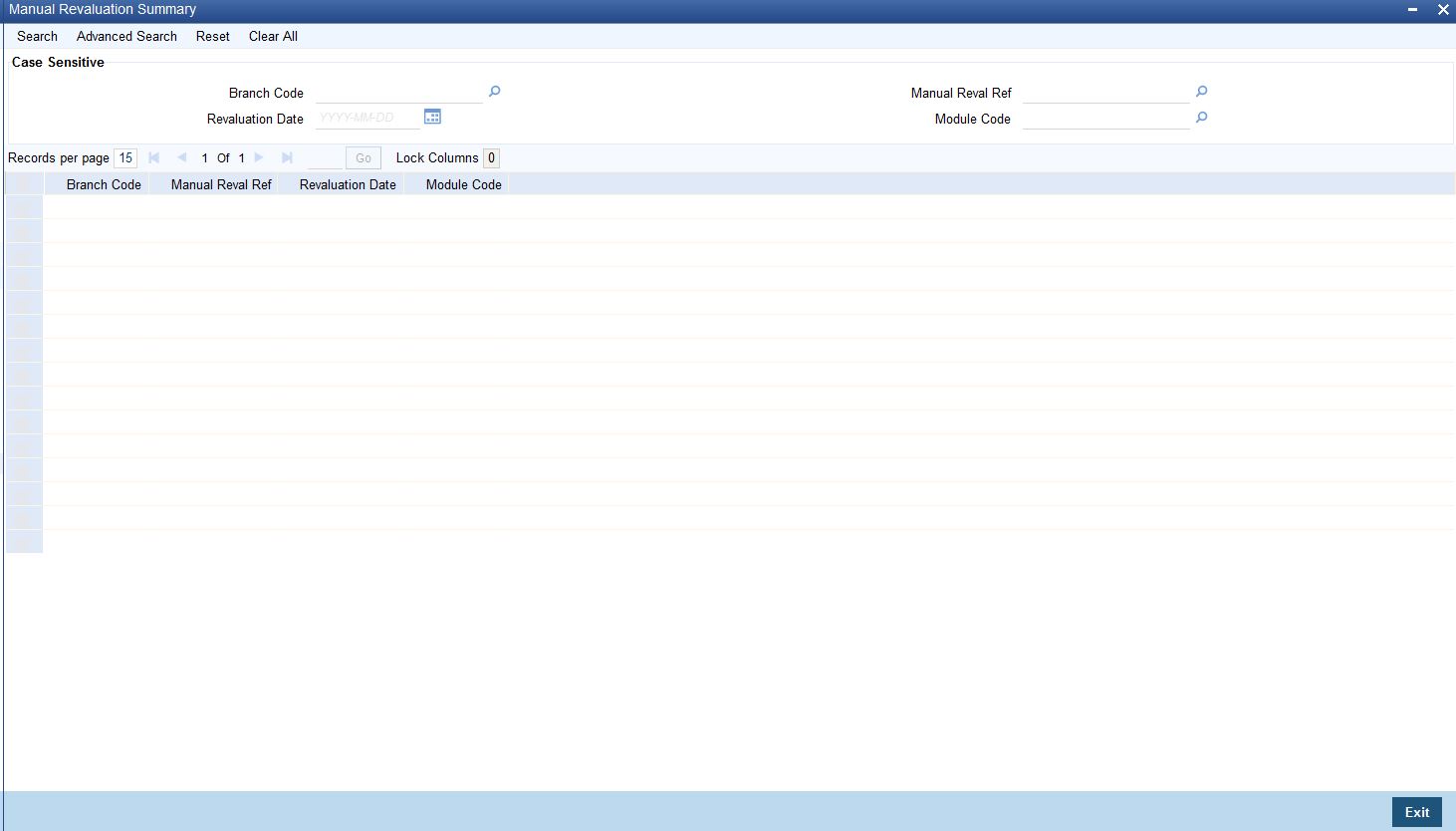Go to the previous page of records
Viewport: 1456px width, 831px height.
point(181,157)
